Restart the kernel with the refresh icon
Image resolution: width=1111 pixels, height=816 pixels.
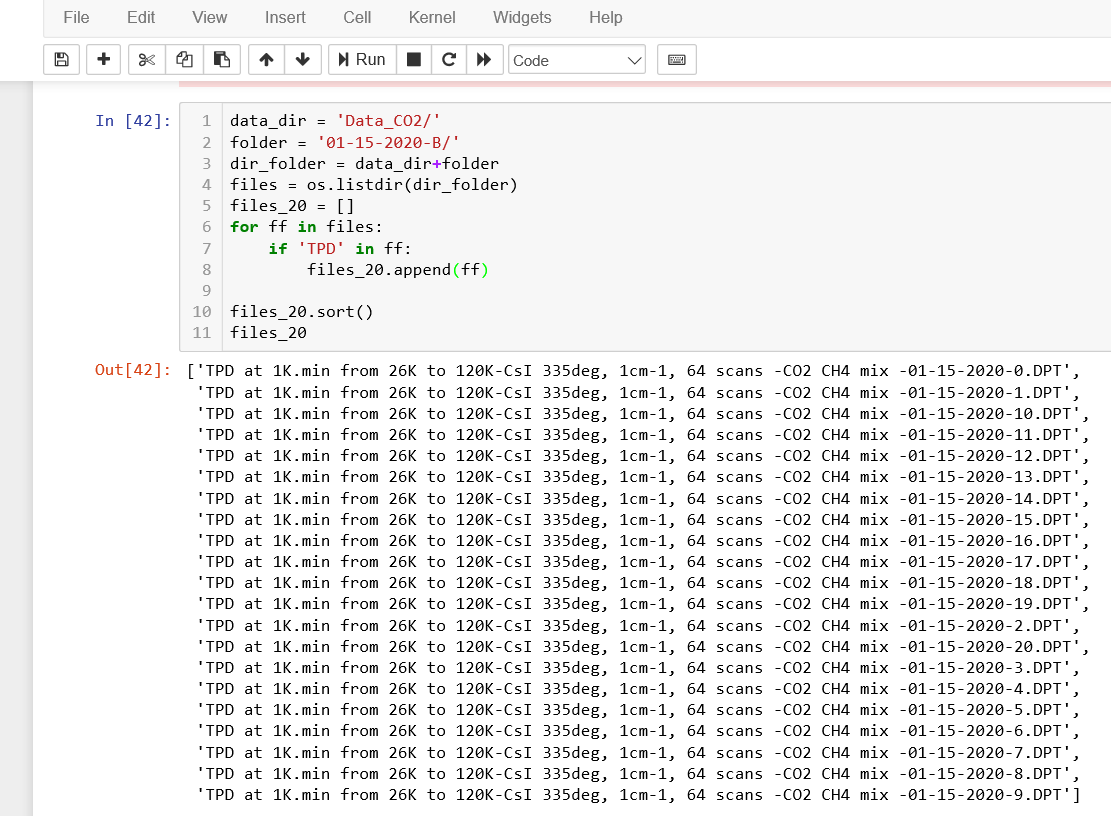(449, 59)
